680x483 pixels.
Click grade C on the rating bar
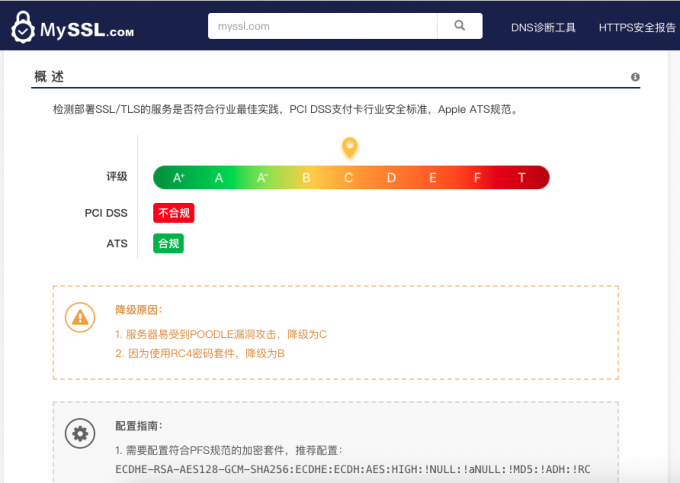coord(348,177)
